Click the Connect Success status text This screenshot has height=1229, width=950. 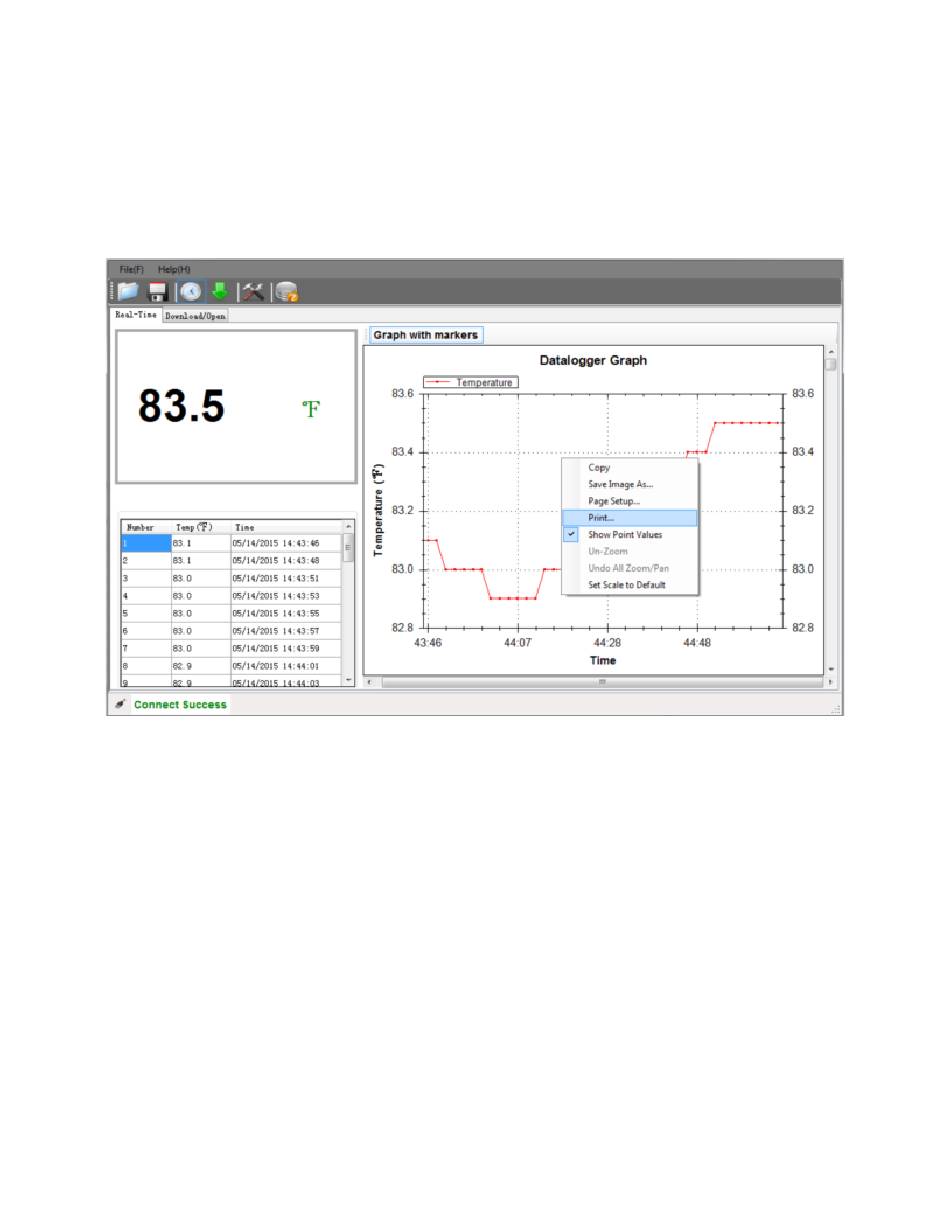click(180, 704)
